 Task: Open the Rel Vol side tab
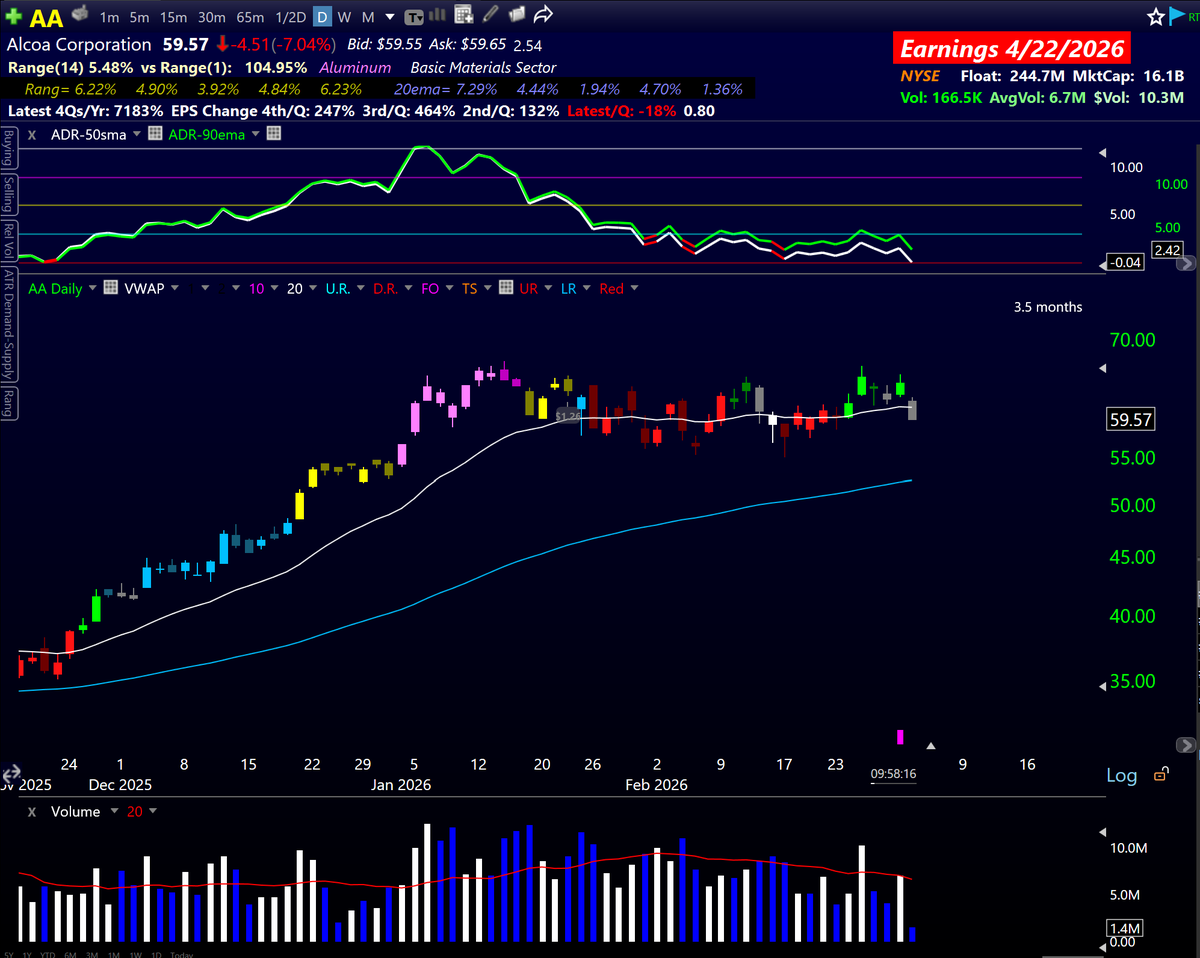[8, 239]
